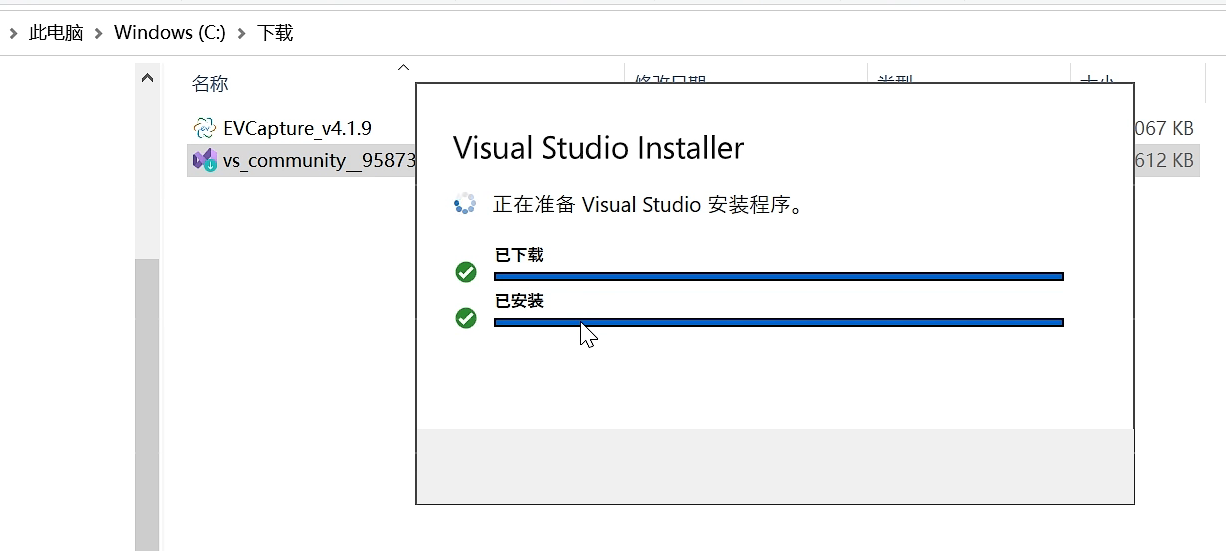Select the vs_community__95873 file name
The height and width of the screenshot is (551, 1226).
point(319,160)
